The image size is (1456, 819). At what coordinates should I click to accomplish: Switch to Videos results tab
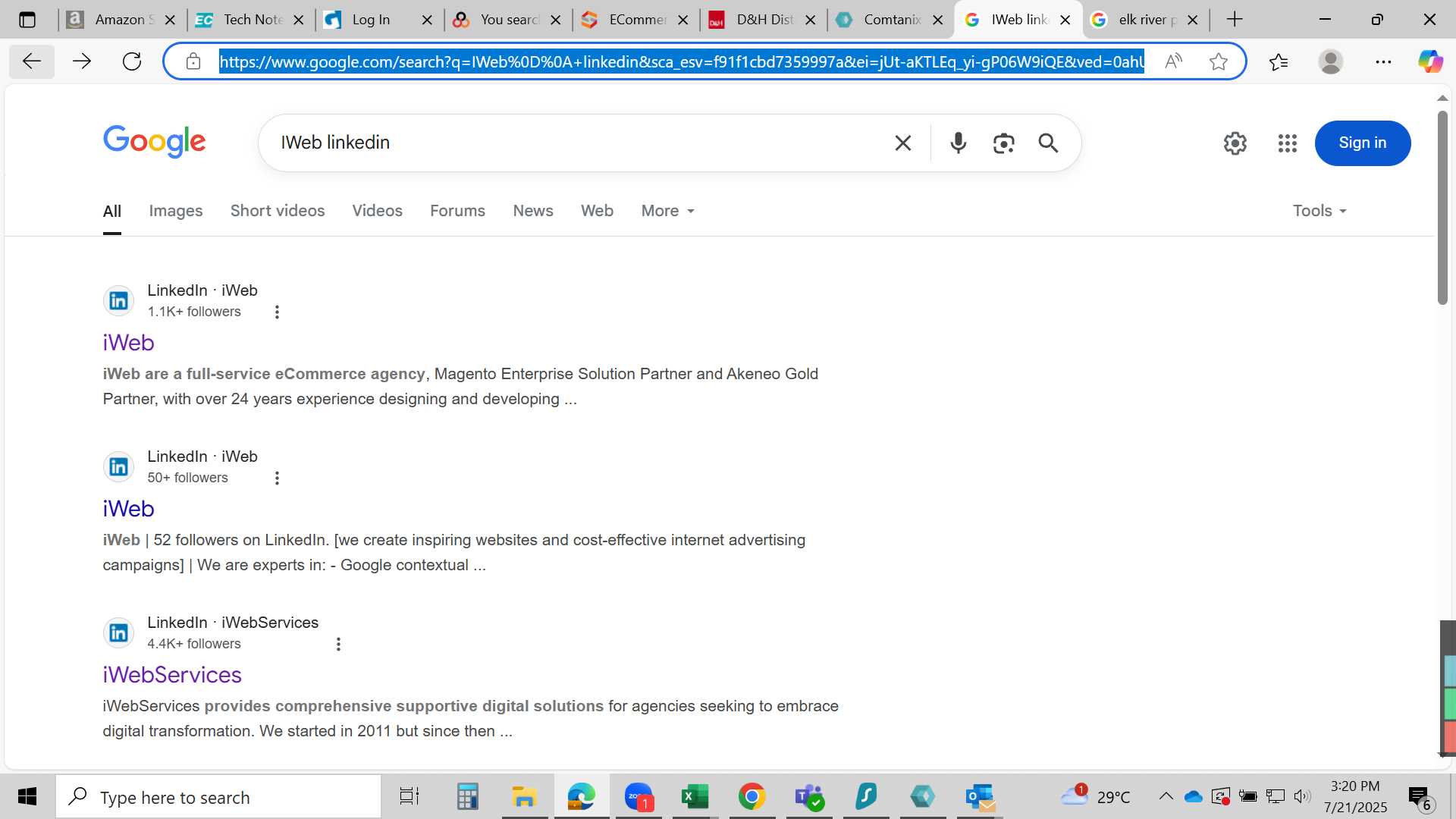[377, 211]
